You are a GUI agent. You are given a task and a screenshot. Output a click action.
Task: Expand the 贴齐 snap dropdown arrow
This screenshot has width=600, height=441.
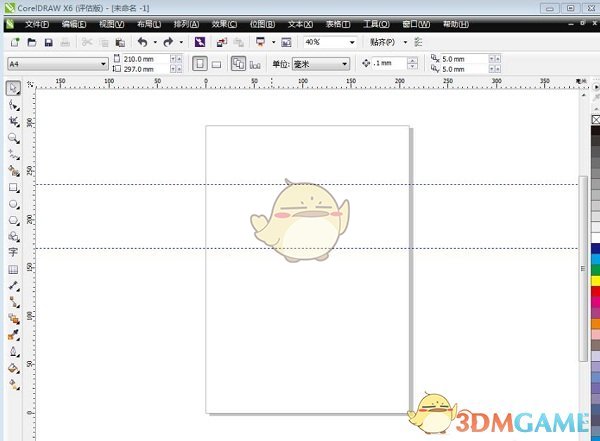pyautogui.click(x=405, y=42)
